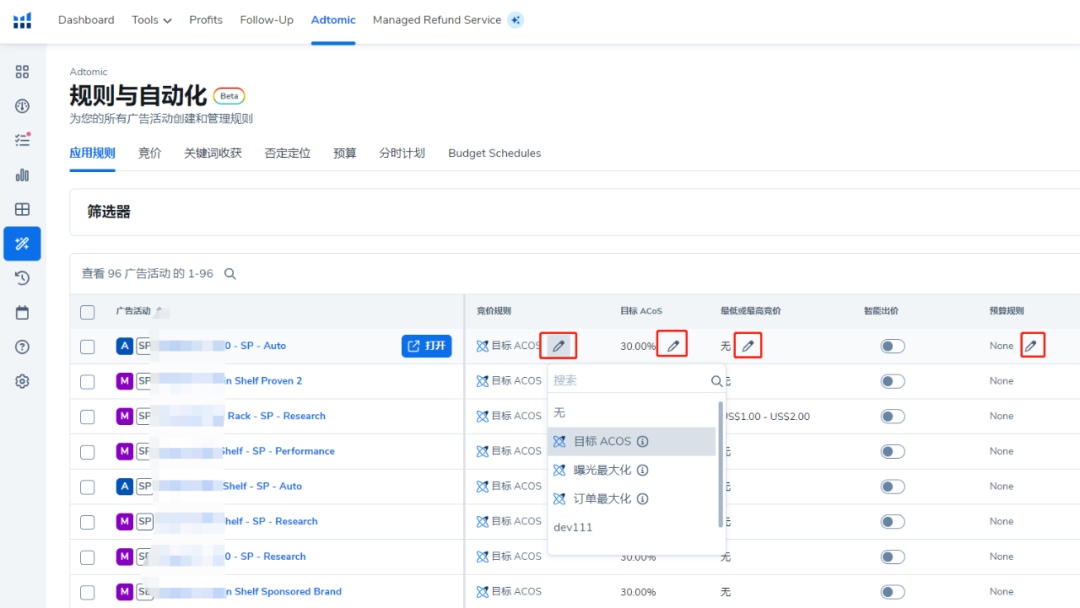Switch to the 关键词收获 tab
The width and height of the screenshot is (1080, 608).
pos(213,153)
